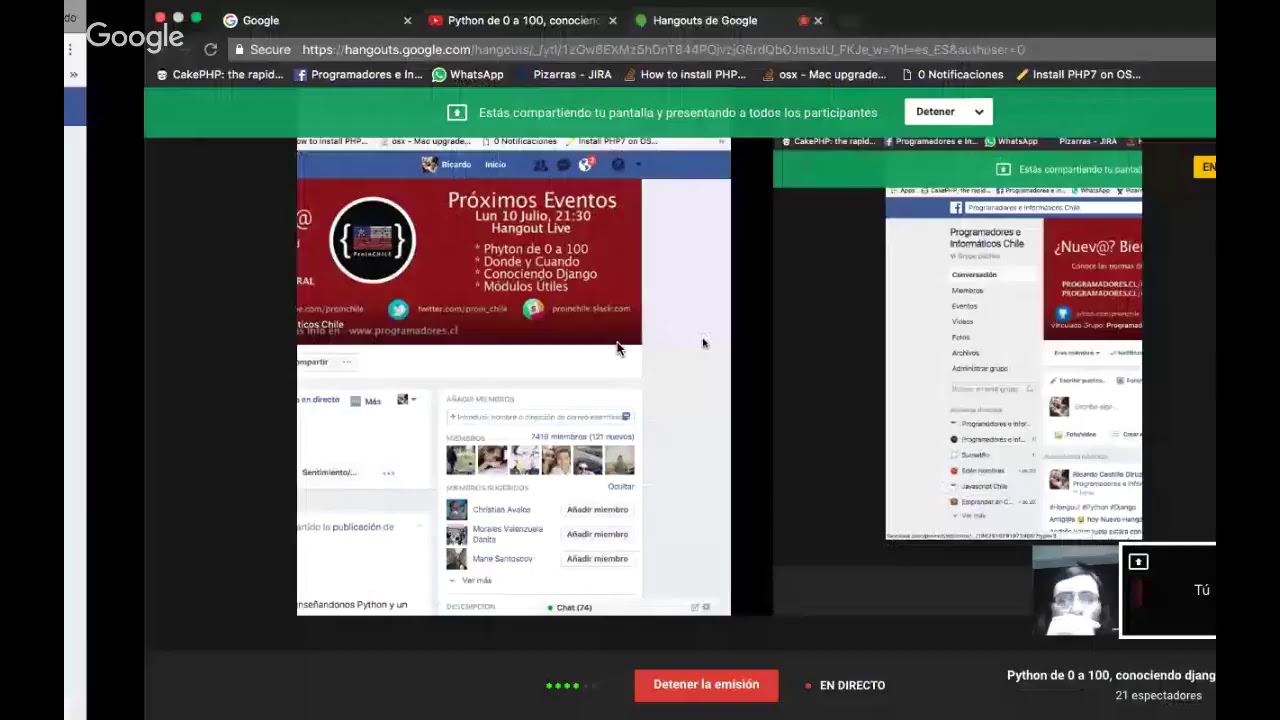
Task: Select Miembros in the group sidebar
Action: point(967,291)
